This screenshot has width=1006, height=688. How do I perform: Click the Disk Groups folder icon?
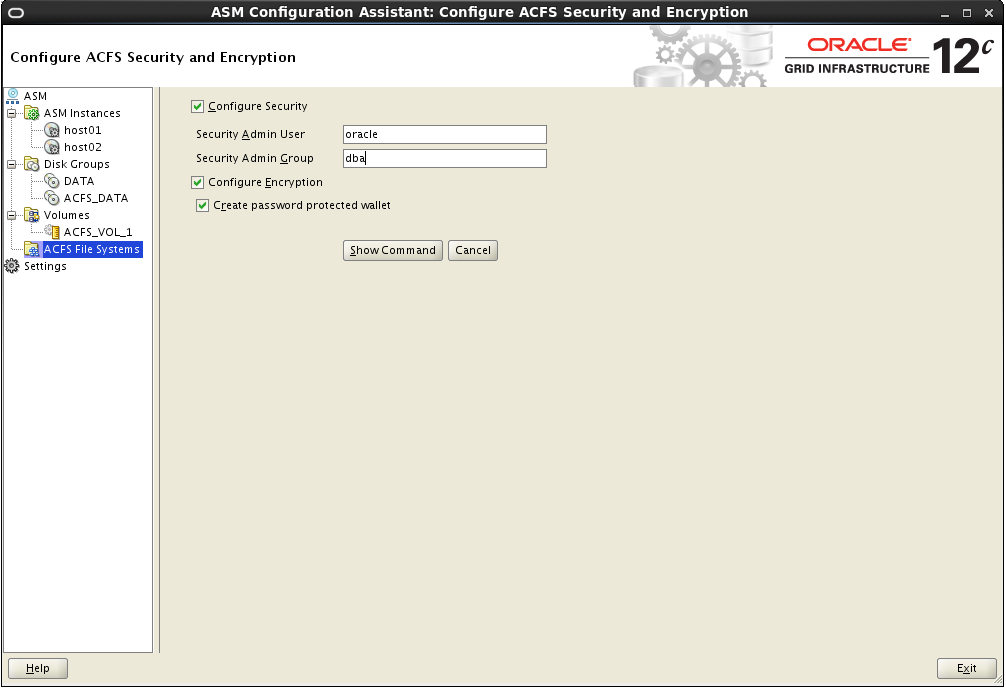tap(32, 164)
